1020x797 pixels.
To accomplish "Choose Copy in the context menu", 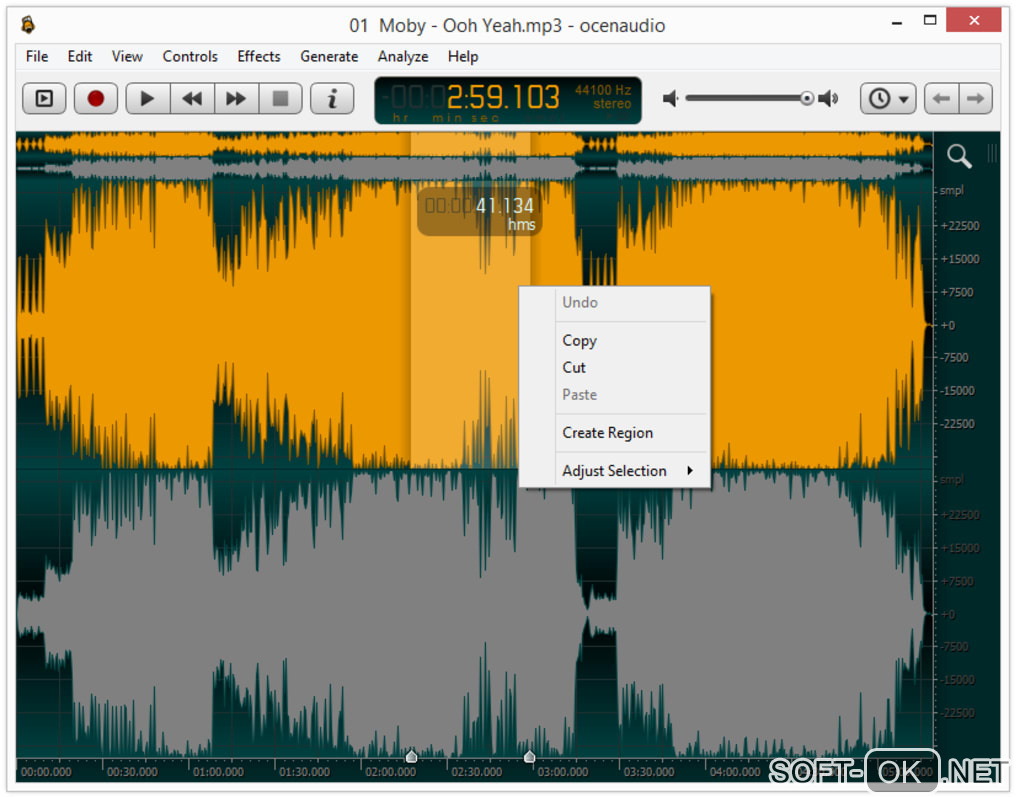I will coord(615,340).
